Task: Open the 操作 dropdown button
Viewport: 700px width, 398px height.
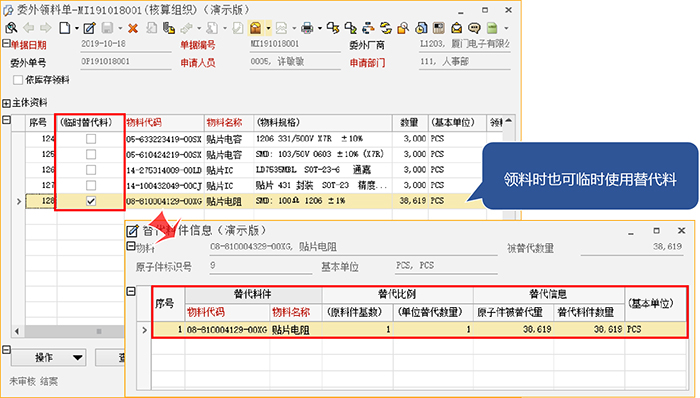Action: (49, 357)
